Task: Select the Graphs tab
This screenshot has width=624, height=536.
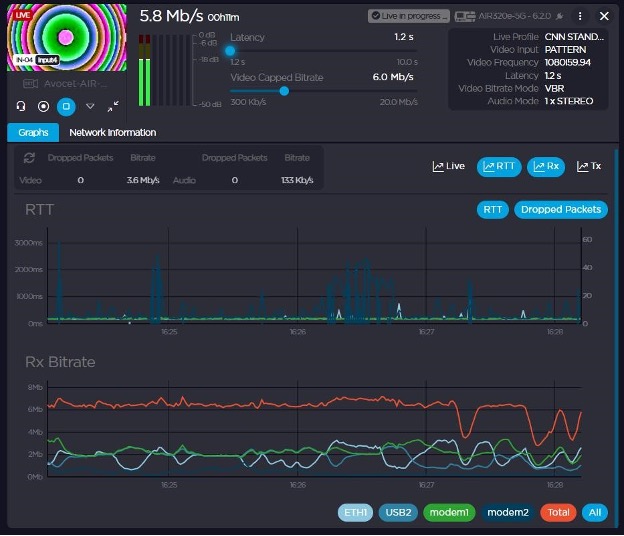Action: point(33,132)
